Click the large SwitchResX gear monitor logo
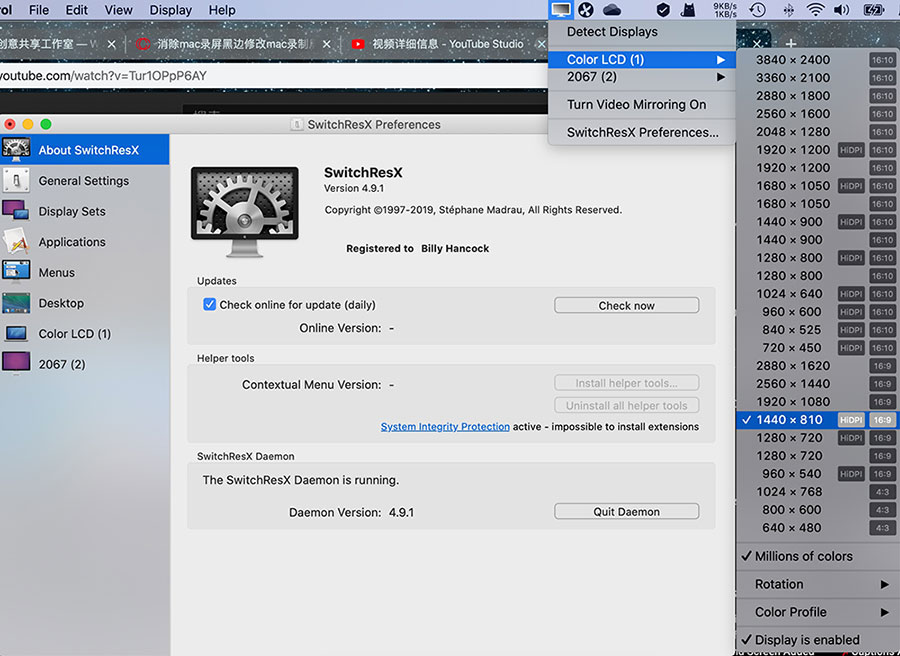Image resolution: width=900 pixels, height=656 pixels. [245, 211]
